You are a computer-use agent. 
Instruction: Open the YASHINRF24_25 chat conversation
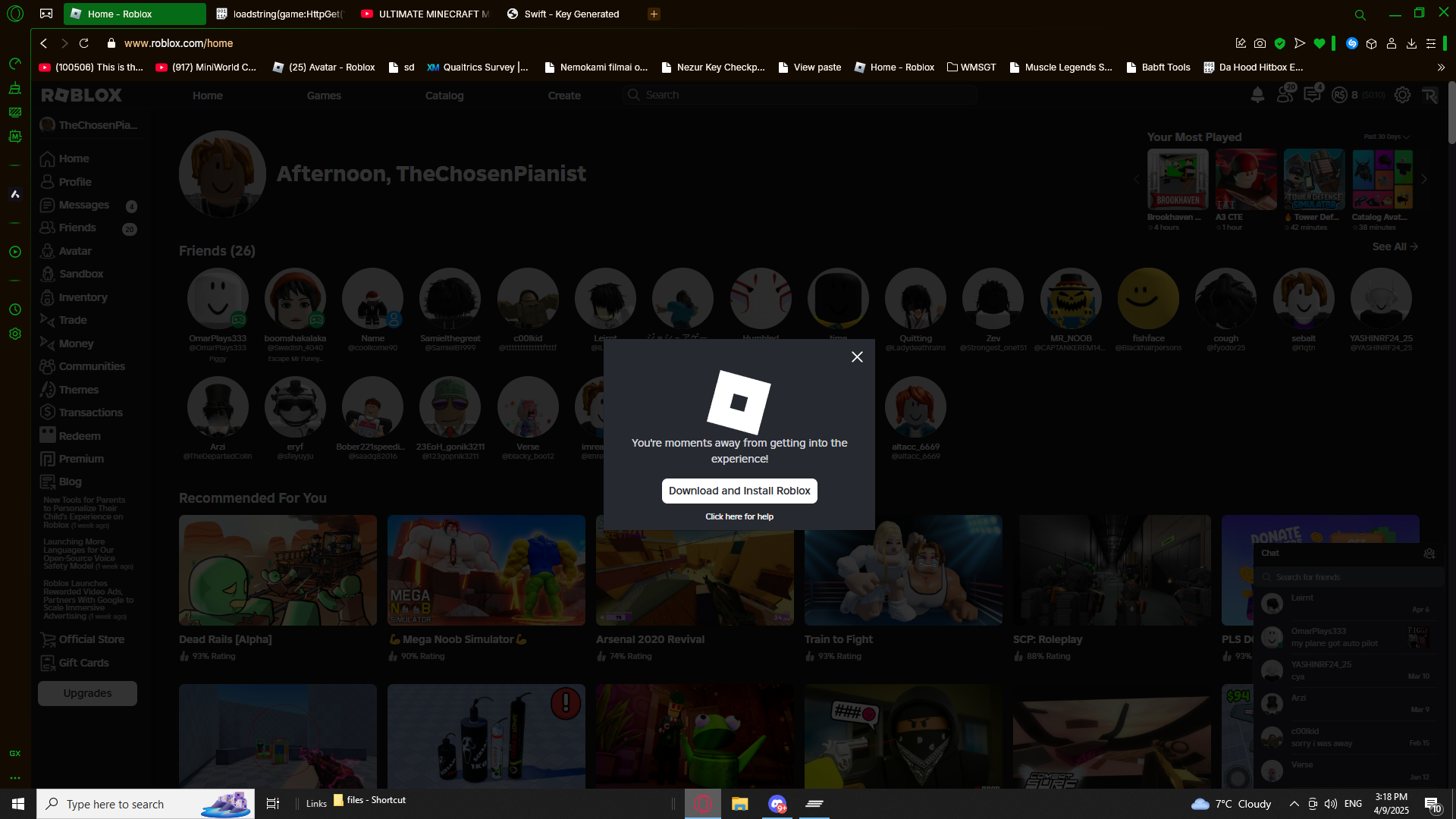click(x=1348, y=670)
